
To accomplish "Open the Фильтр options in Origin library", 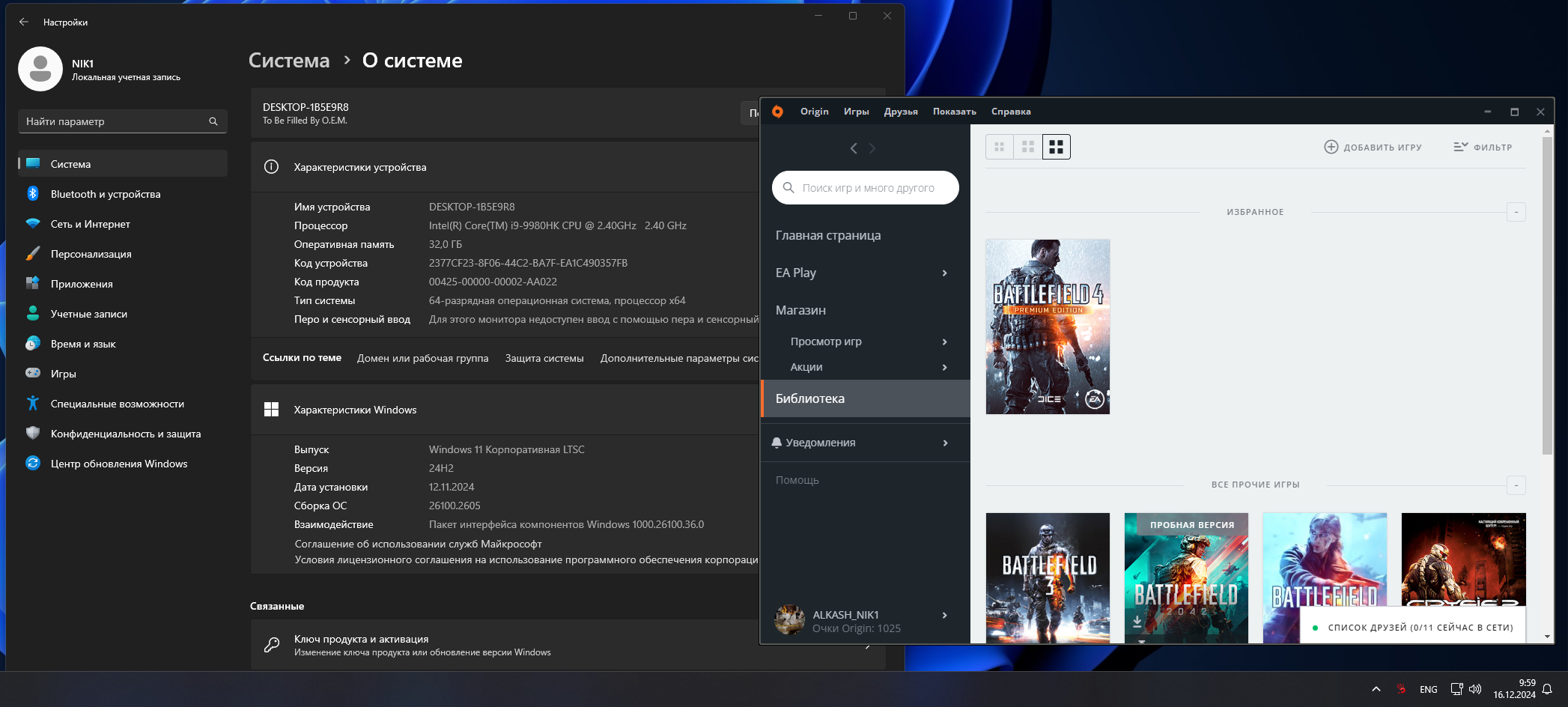I will click(x=1483, y=147).
